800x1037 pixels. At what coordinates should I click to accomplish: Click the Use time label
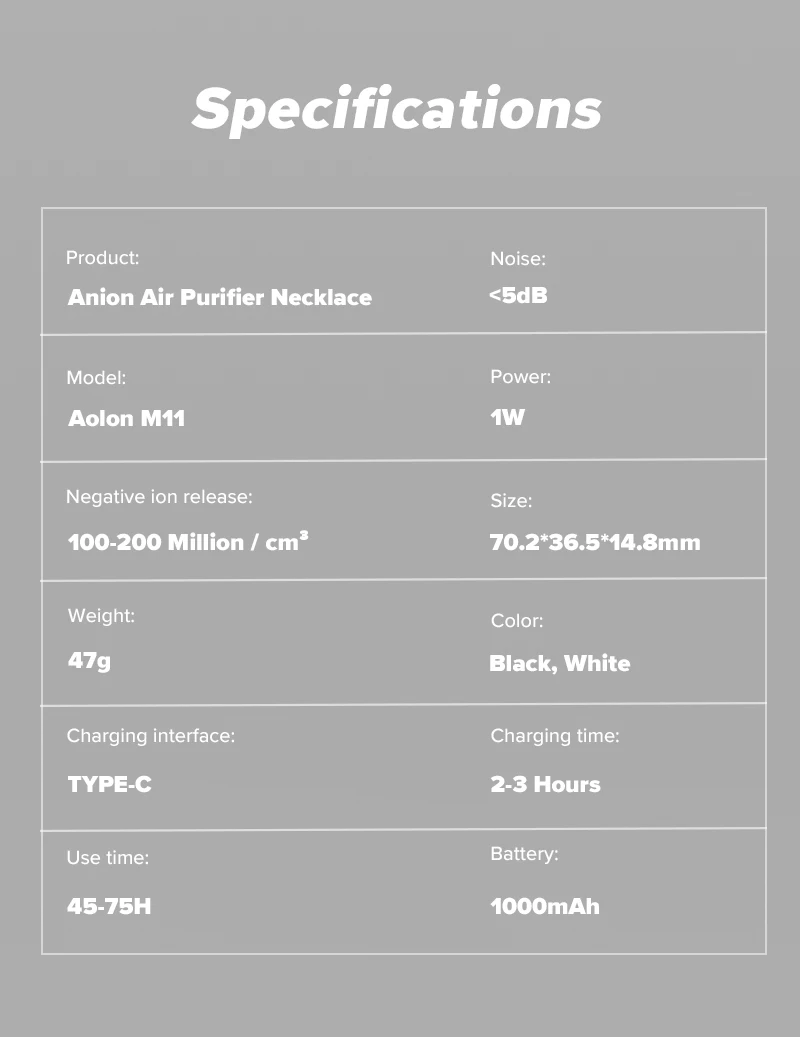pyautogui.click(x=108, y=858)
